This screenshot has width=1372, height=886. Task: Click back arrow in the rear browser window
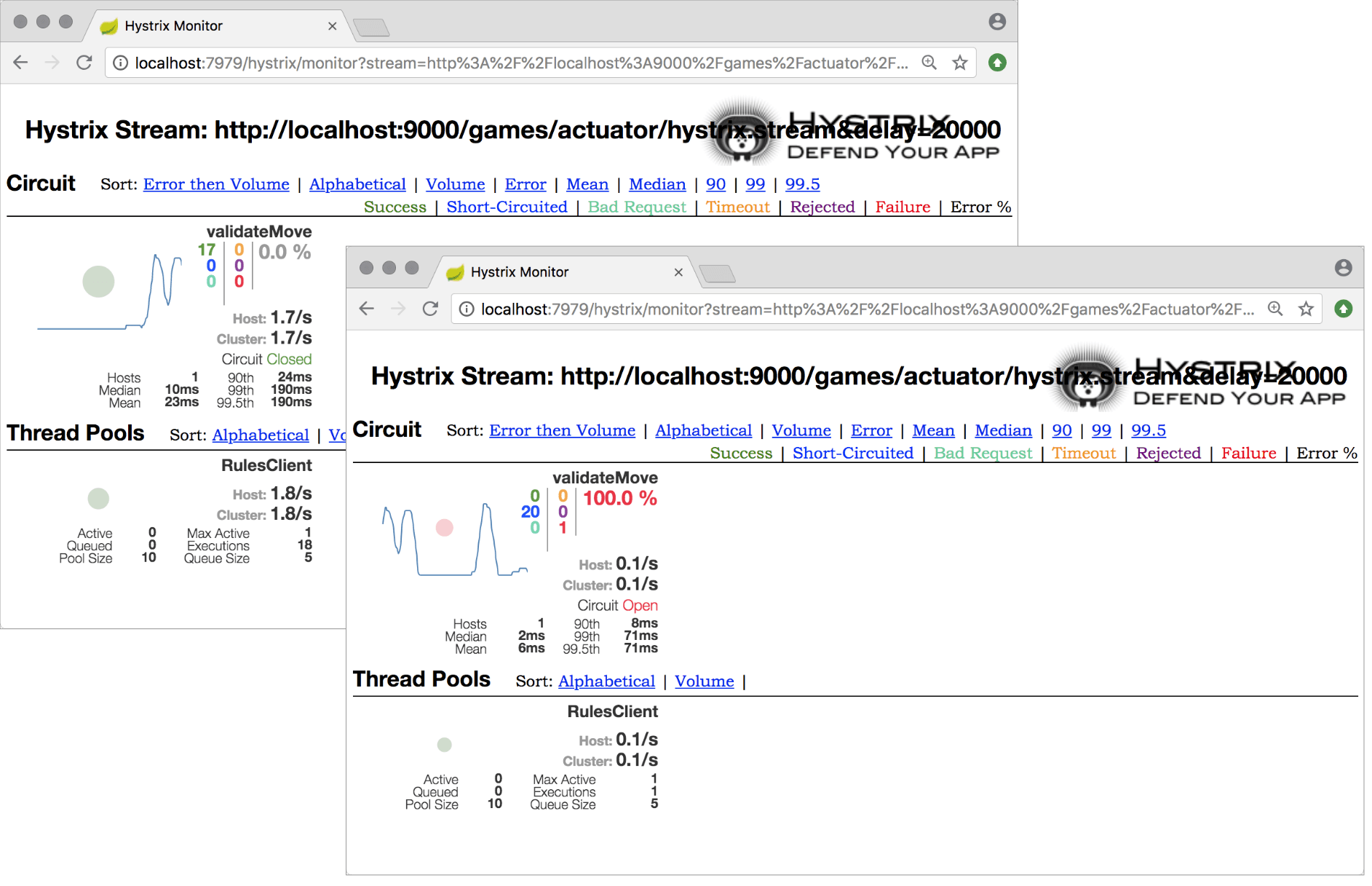coord(20,63)
